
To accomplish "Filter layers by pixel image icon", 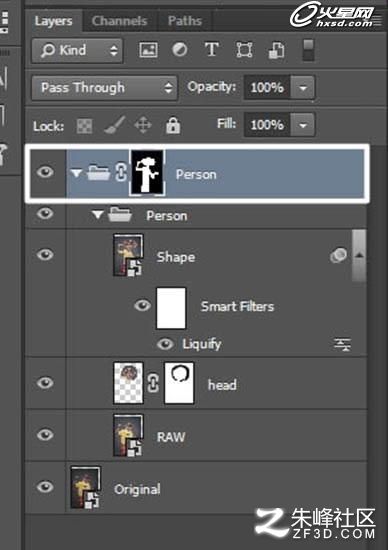I will [148, 50].
